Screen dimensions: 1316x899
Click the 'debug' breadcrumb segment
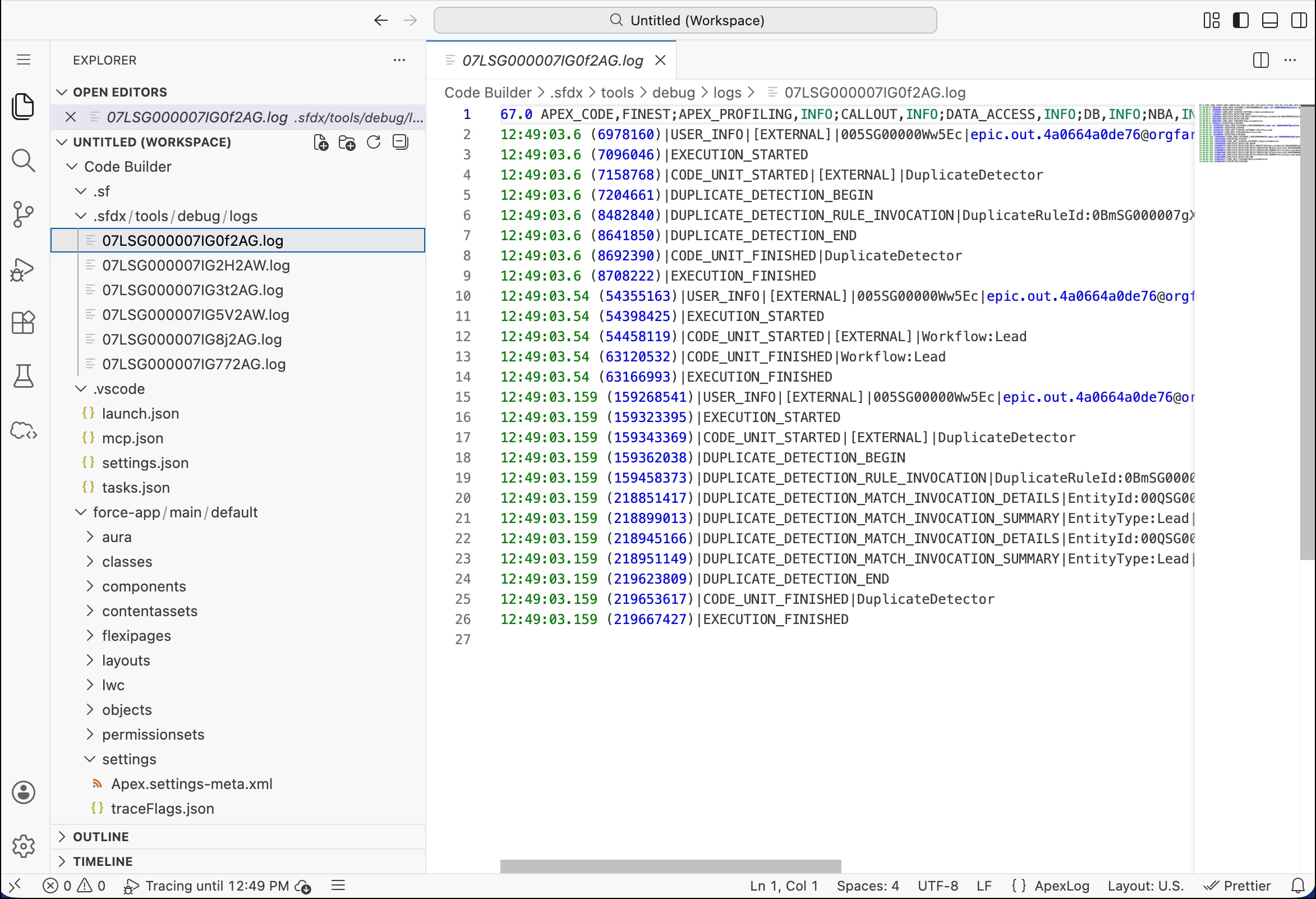pos(673,93)
